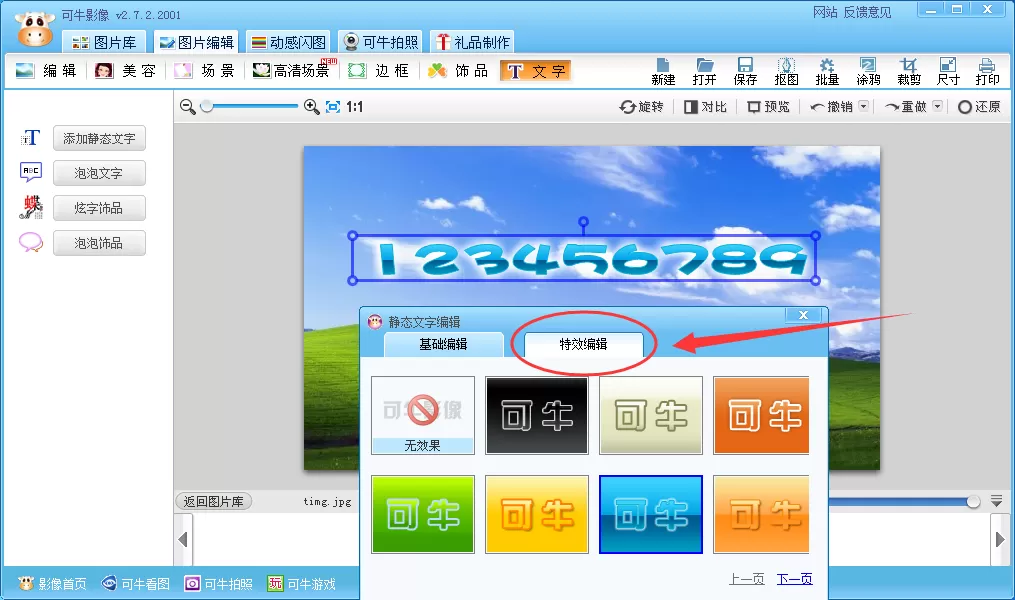Select the green text effect thumbnail

tap(423, 515)
